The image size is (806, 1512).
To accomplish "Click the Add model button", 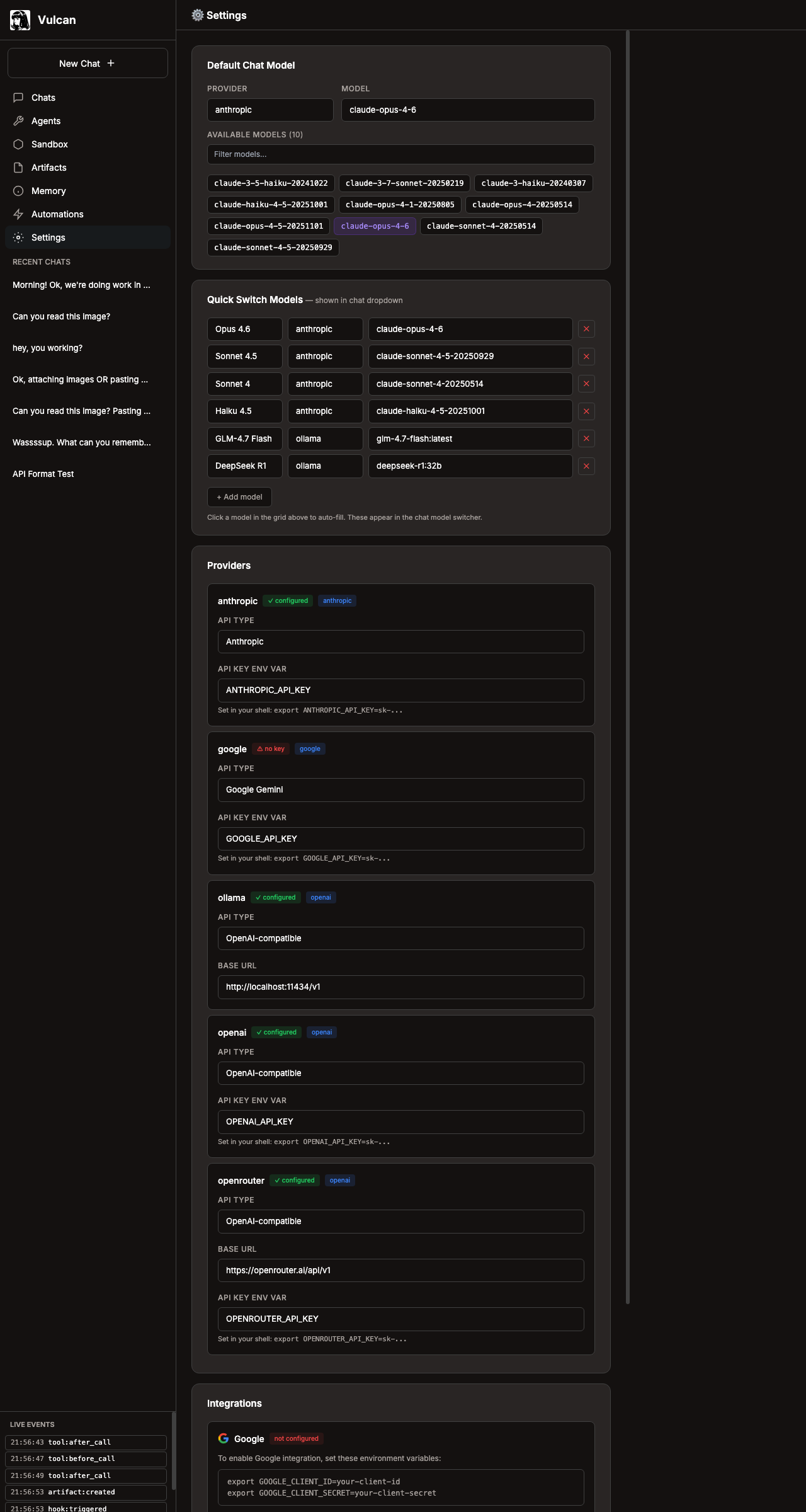I will 239,497.
